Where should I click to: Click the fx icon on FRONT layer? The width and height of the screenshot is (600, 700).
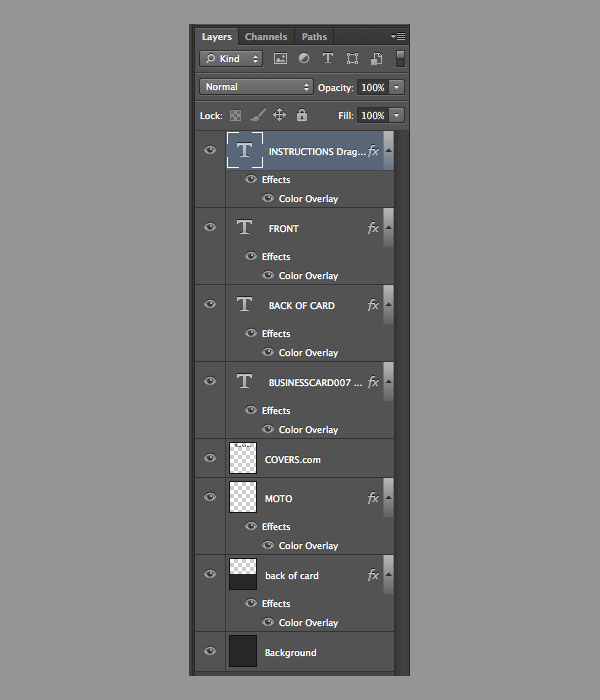[x=373, y=228]
